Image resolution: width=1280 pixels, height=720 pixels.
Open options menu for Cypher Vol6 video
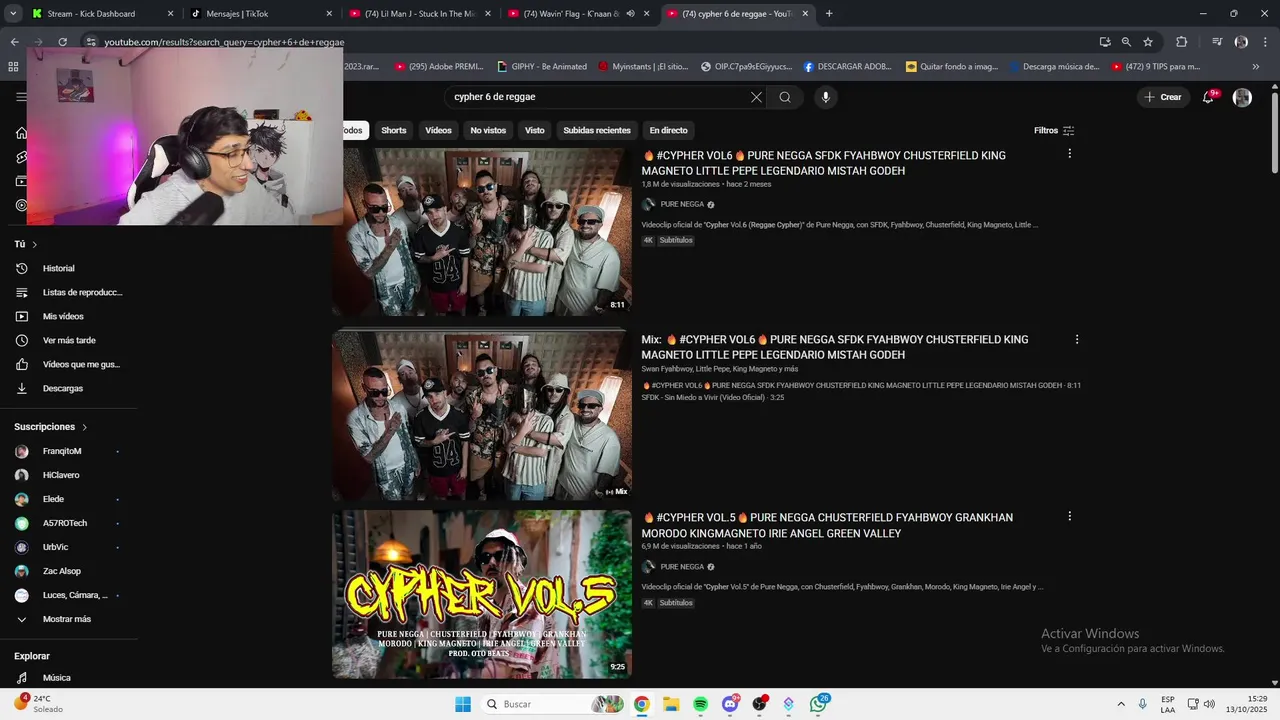click(1069, 154)
